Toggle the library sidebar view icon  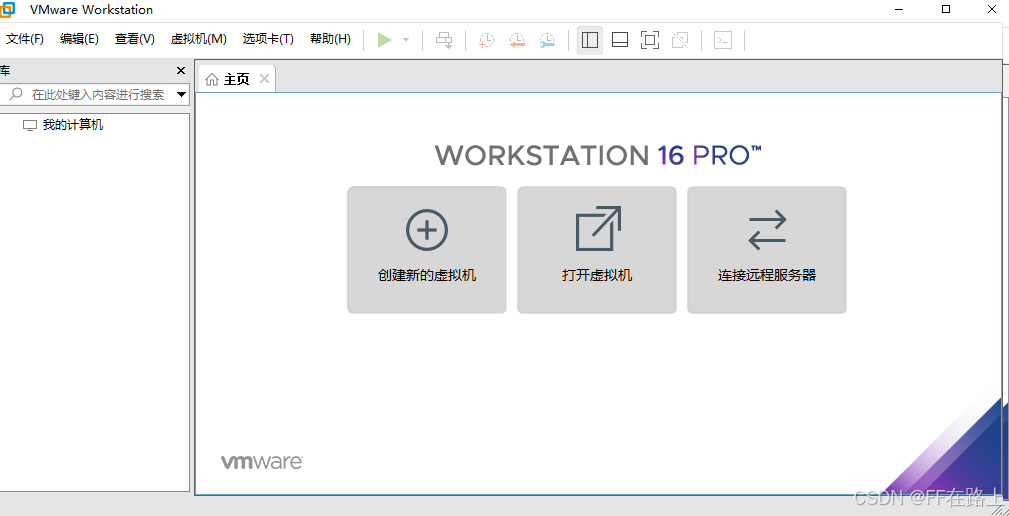pyautogui.click(x=589, y=40)
